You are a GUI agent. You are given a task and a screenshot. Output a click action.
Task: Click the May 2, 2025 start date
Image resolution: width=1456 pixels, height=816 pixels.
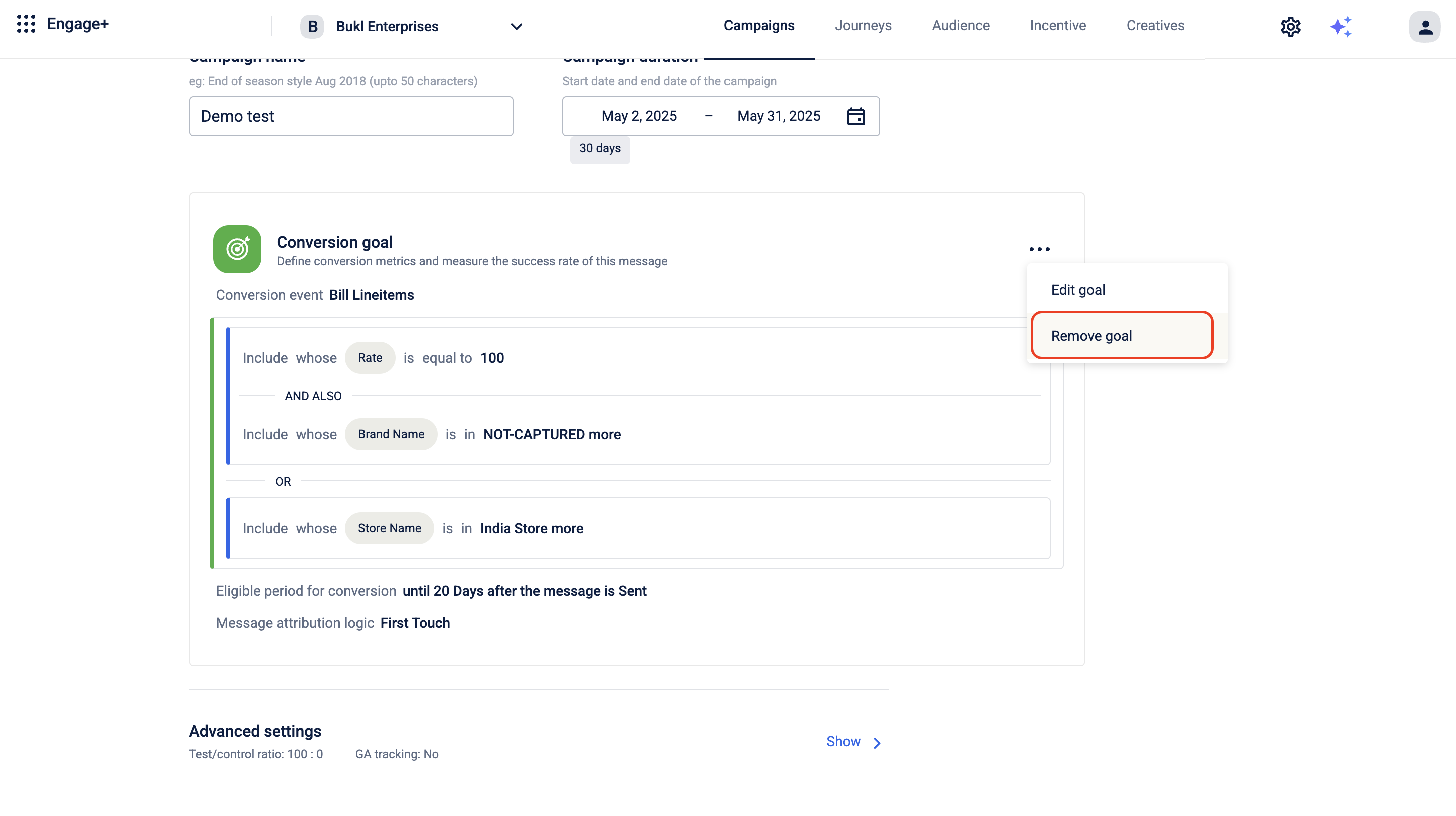[x=639, y=116]
